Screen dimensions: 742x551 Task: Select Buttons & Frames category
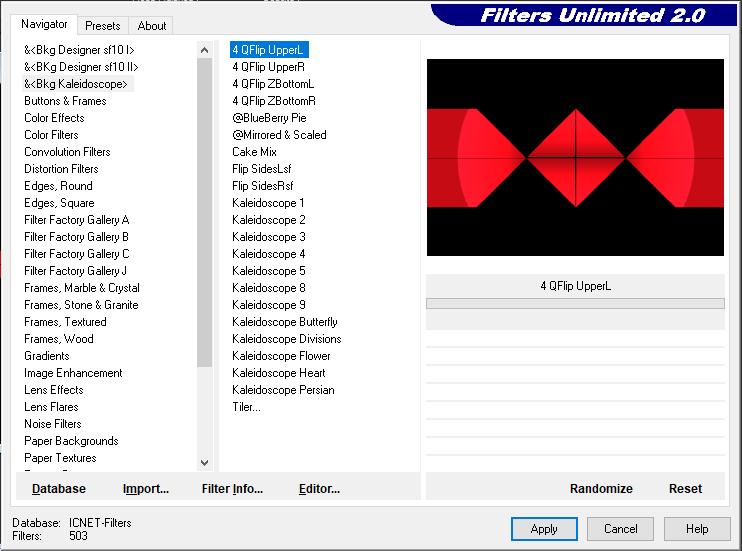(x=65, y=101)
